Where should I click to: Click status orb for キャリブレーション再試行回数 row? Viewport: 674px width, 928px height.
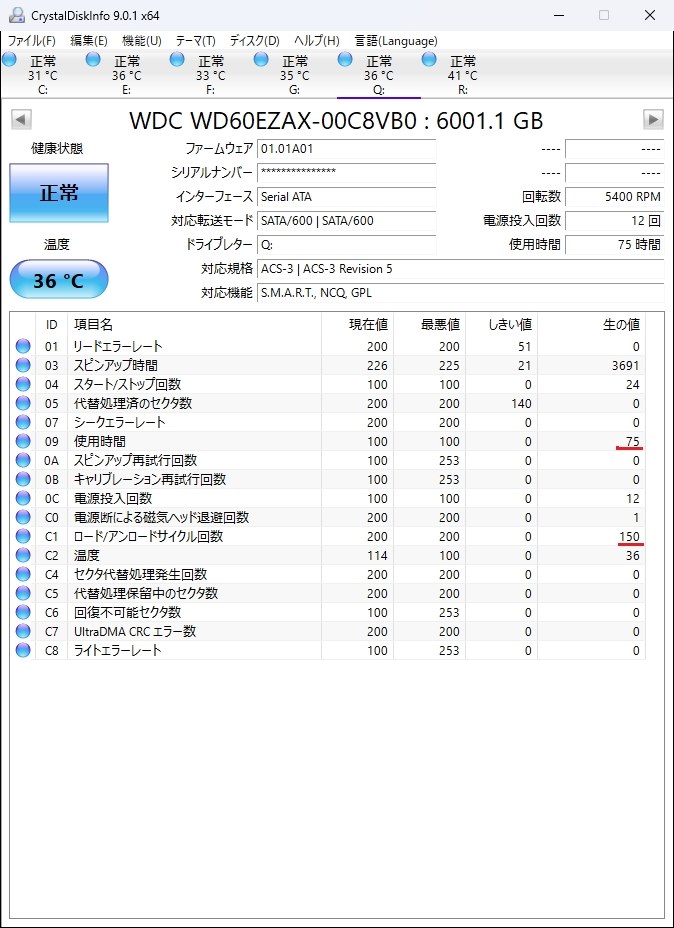pos(23,479)
